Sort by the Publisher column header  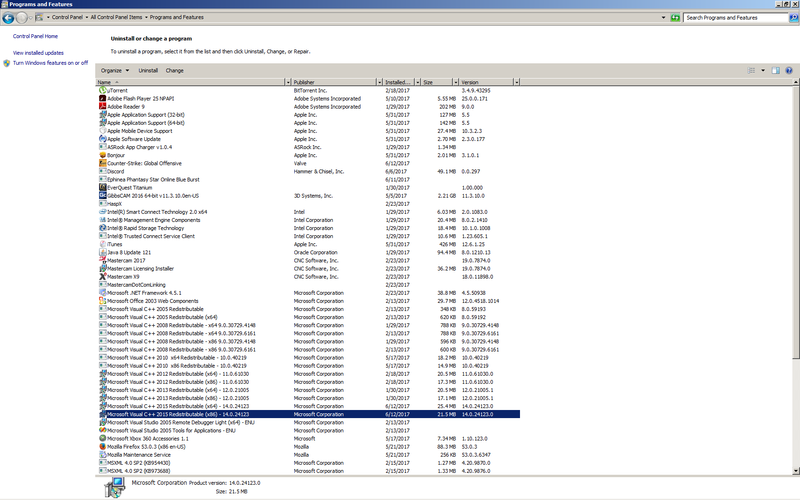[x=334, y=82]
